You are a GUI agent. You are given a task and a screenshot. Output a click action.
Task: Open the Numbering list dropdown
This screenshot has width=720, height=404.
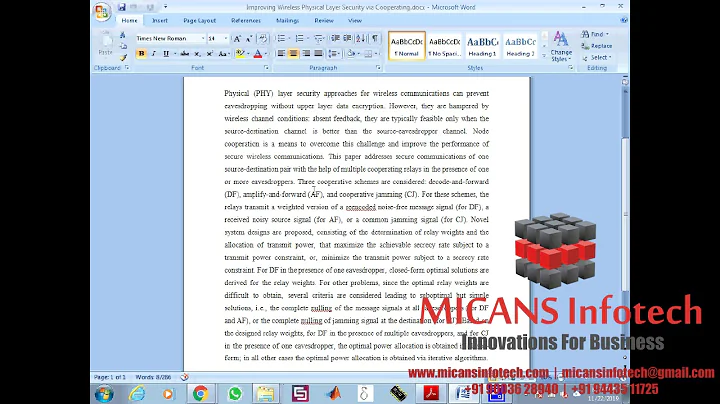[308, 39]
